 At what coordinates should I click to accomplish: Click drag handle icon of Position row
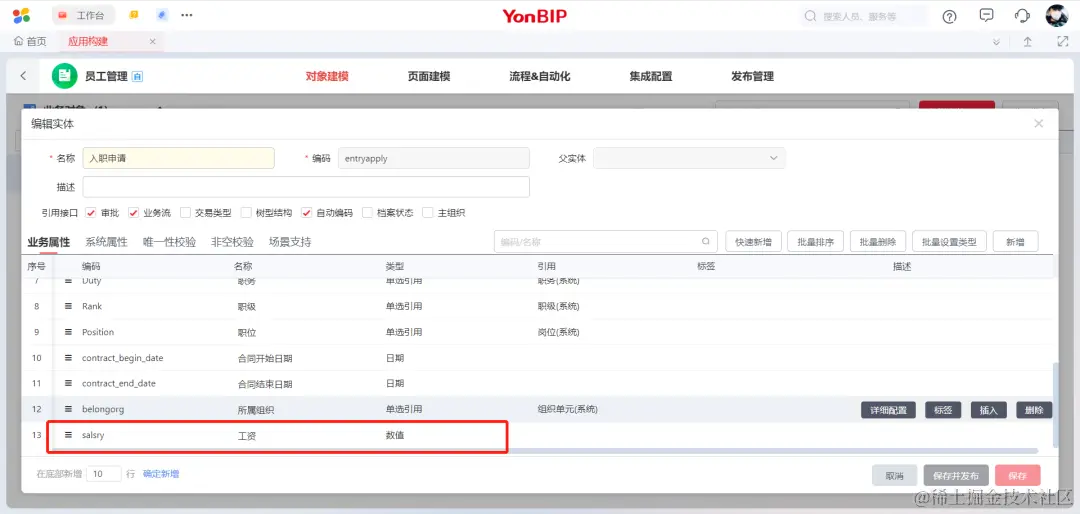click(x=68, y=332)
